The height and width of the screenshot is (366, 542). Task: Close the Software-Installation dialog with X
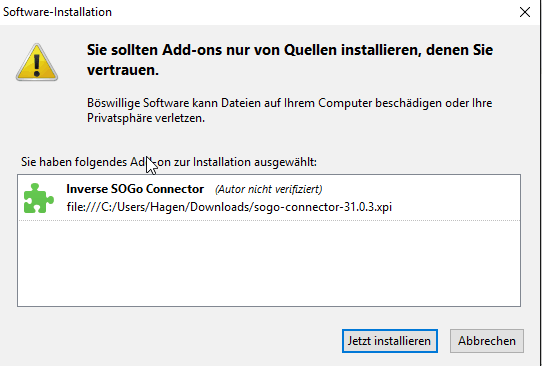[x=525, y=12]
